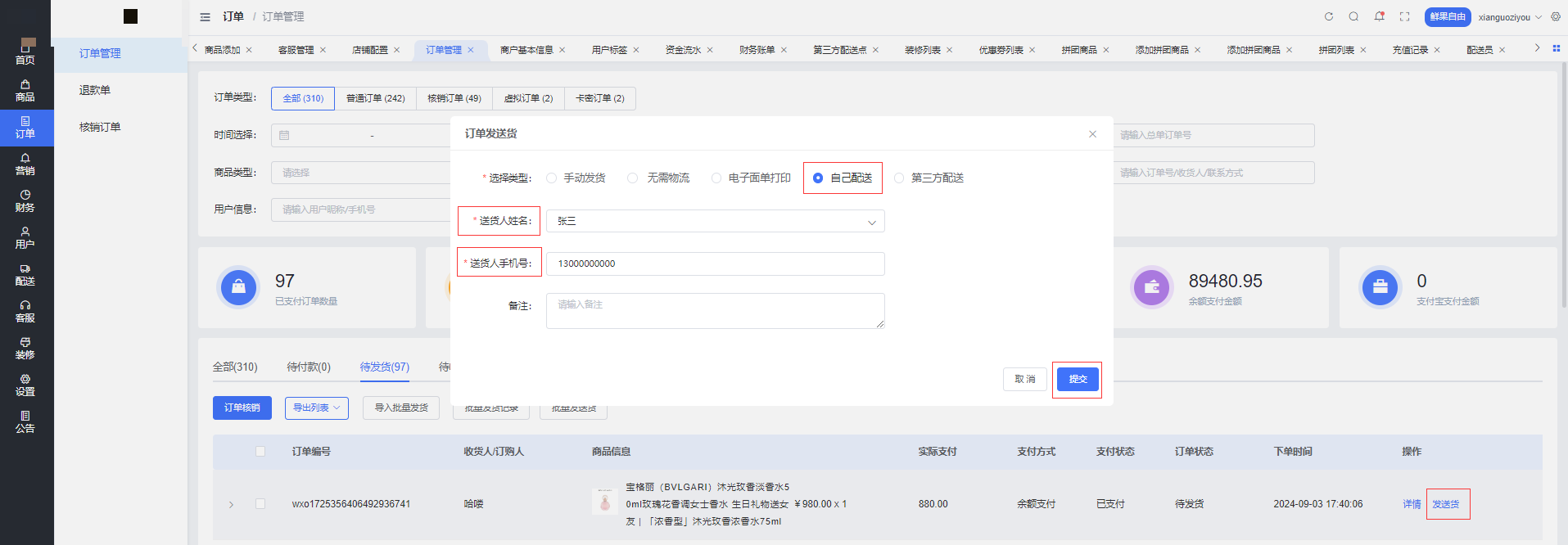Open 送货人姓名 dropdown showing 张三
This screenshot has width=1568, height=545.
pos(715,221)
